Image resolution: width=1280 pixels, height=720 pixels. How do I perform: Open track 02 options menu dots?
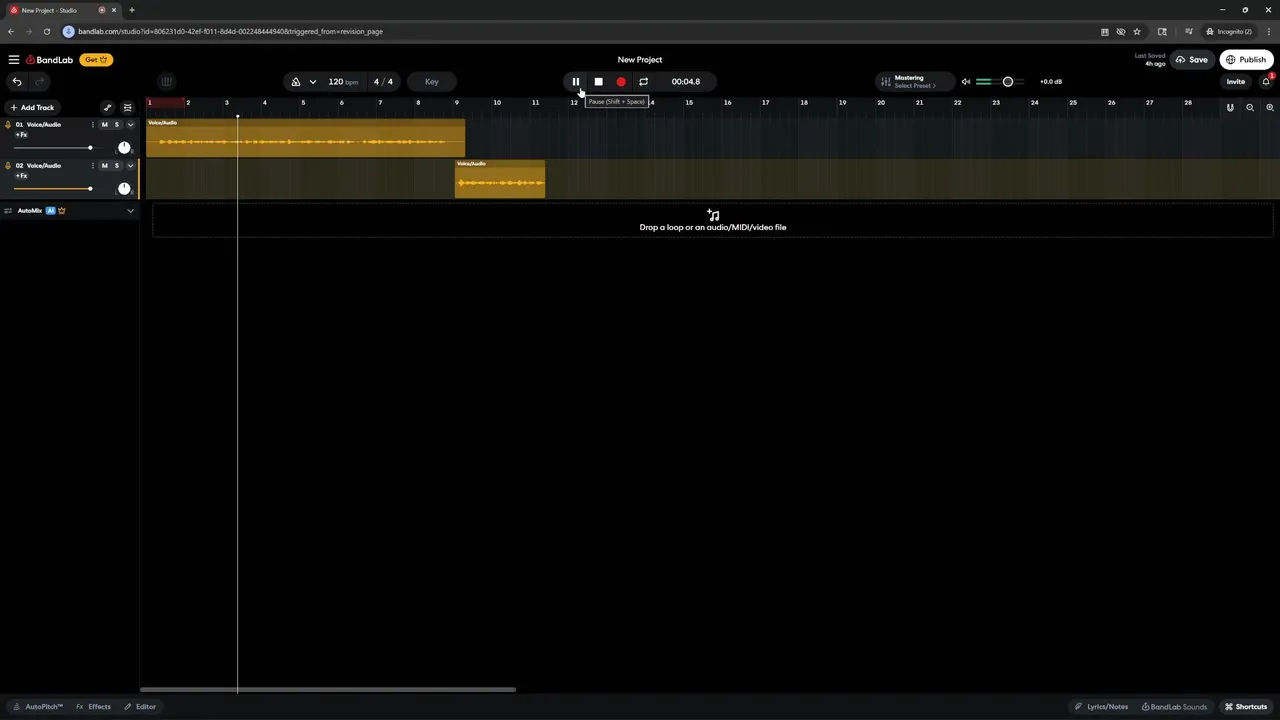click(93, 166)
